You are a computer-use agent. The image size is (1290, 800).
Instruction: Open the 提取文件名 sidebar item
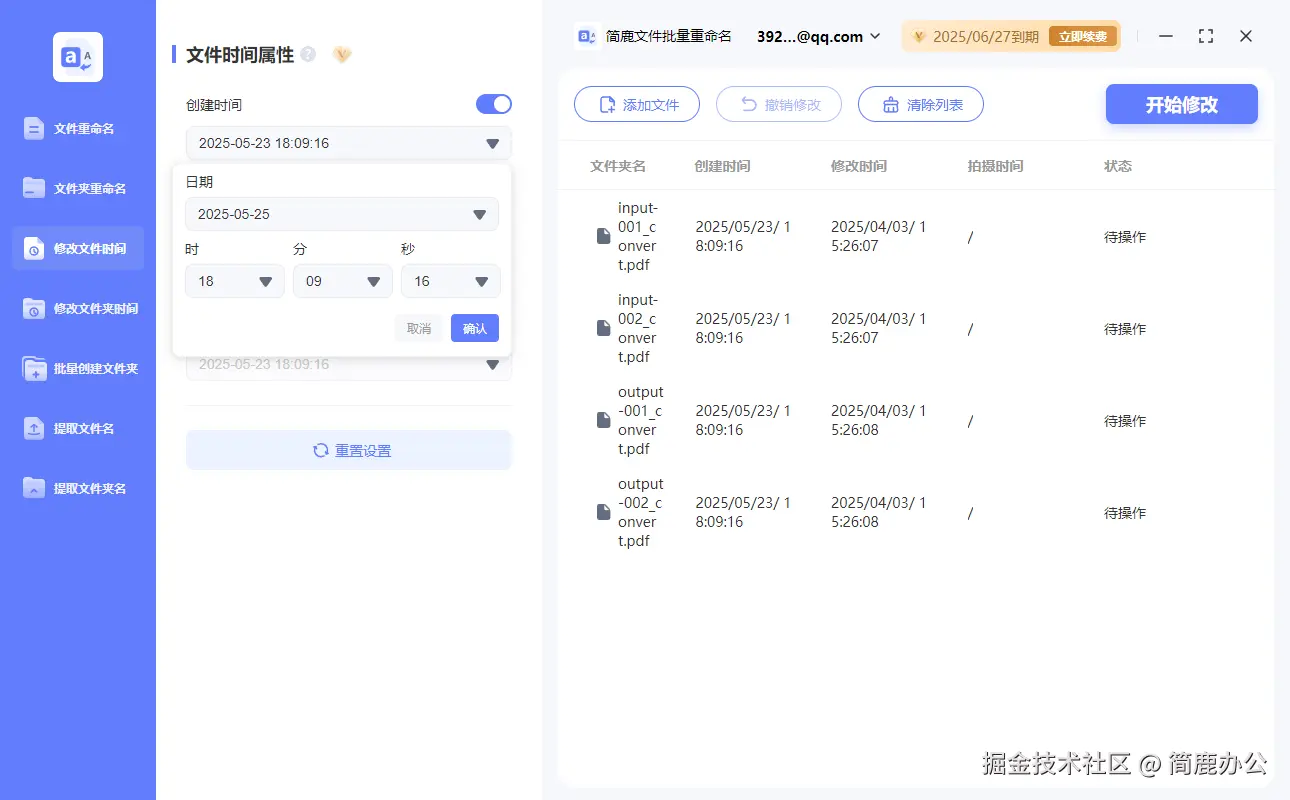pyautogui.click(x=78, y=428)
